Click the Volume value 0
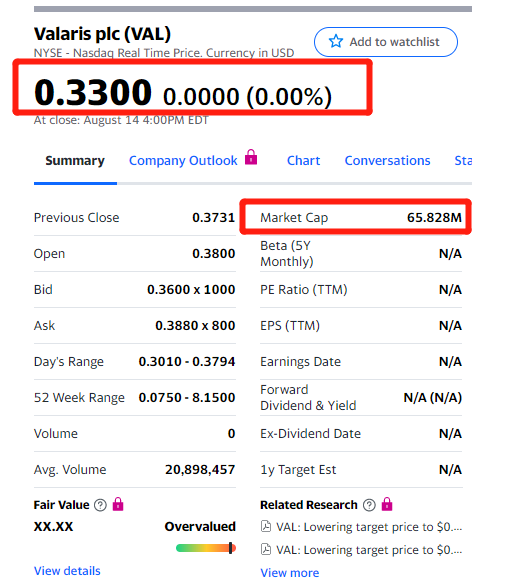517x581 pixels. pyautogui.click(x=231, y=433)
